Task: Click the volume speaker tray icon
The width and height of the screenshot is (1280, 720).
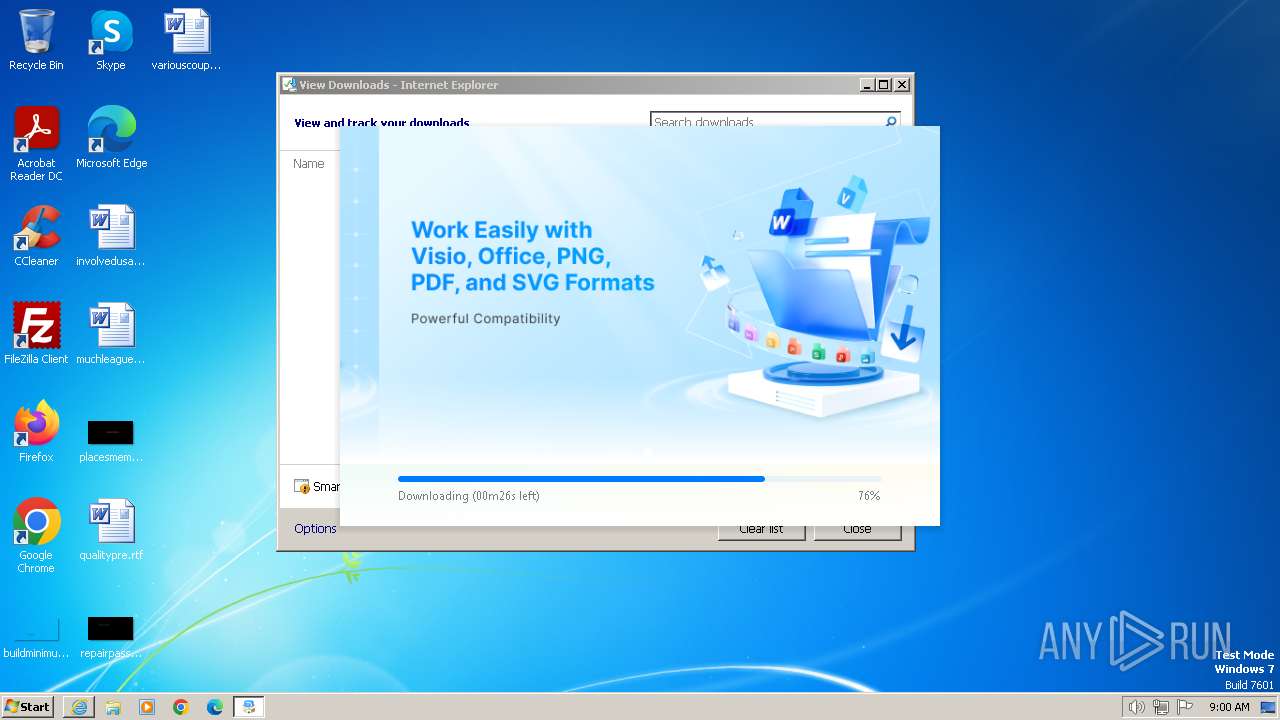Action: click(1136, 707)
